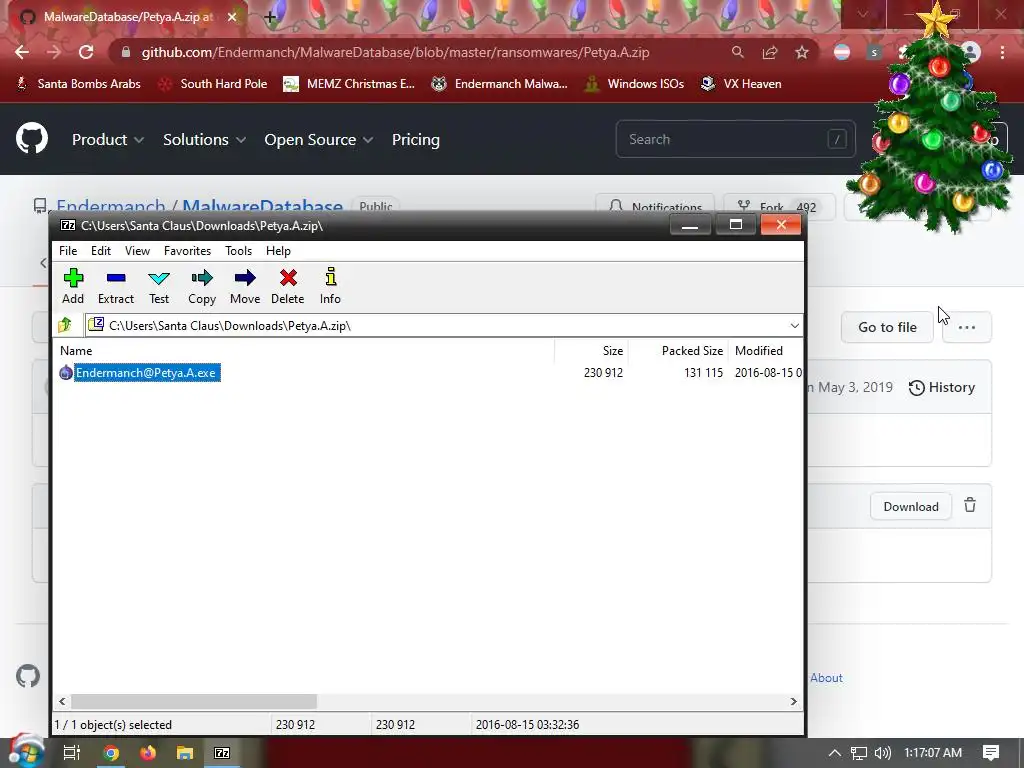Viewport: 1024px width, 768px height.
Task: Select the Copy toolbar icon
Action: point(202,286)
